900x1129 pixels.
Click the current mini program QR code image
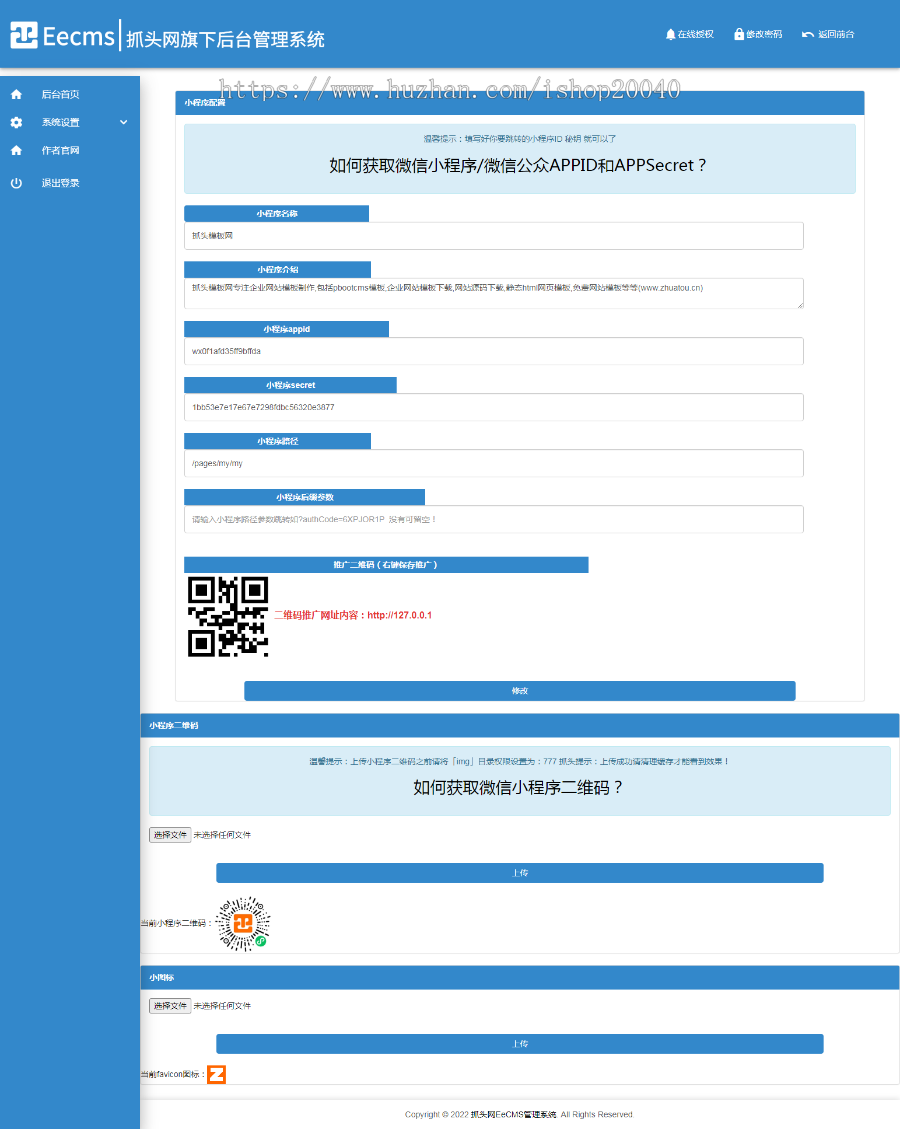(243, 924)
